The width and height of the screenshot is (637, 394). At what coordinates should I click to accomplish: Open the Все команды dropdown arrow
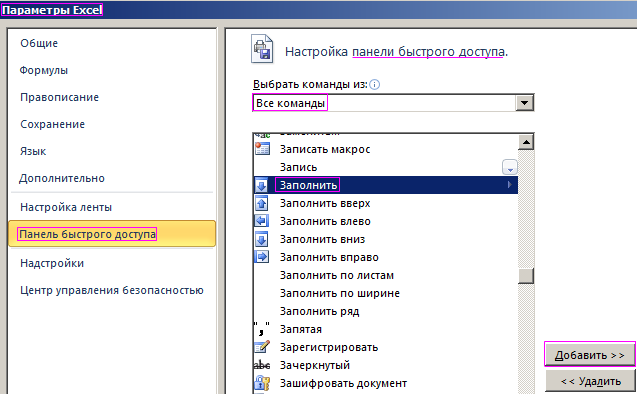pos(524,103)
